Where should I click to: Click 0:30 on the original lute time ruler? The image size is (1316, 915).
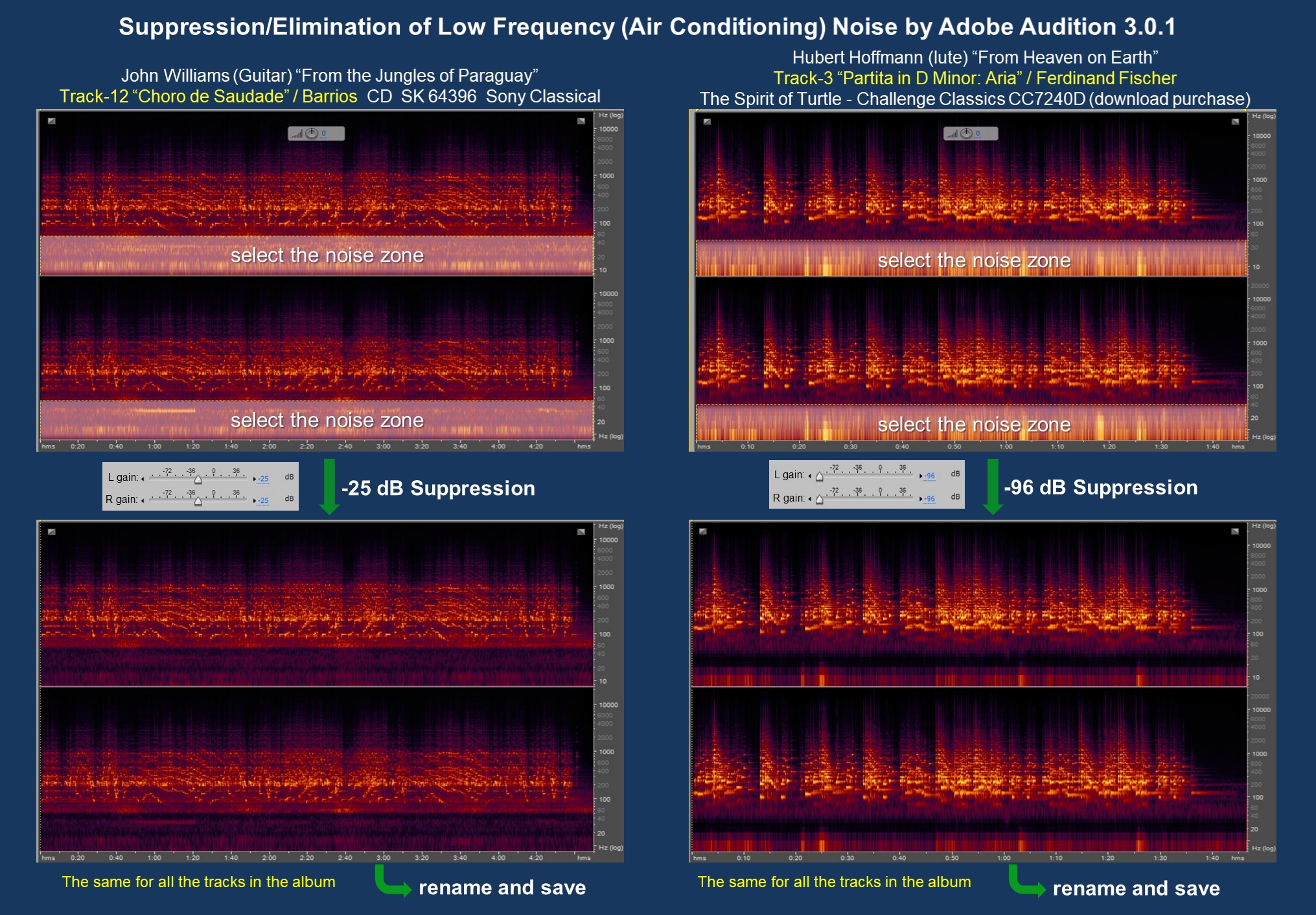[x=850, y=446]
